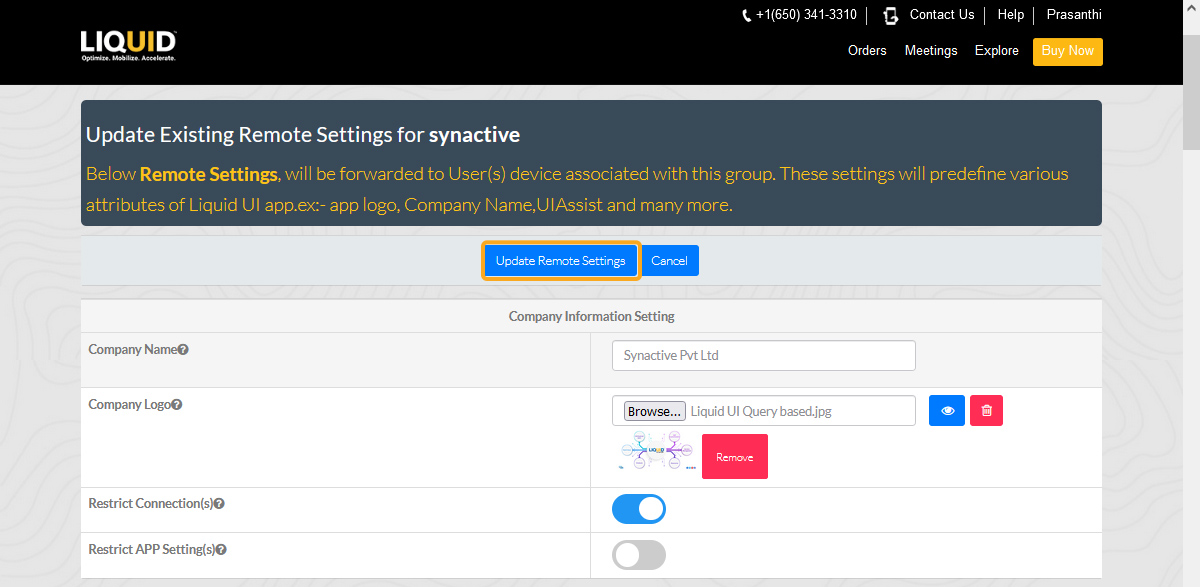Click the 'Update Existing Remote Settings for synactive' heading

pyautogui.click(x=303, y=134)
